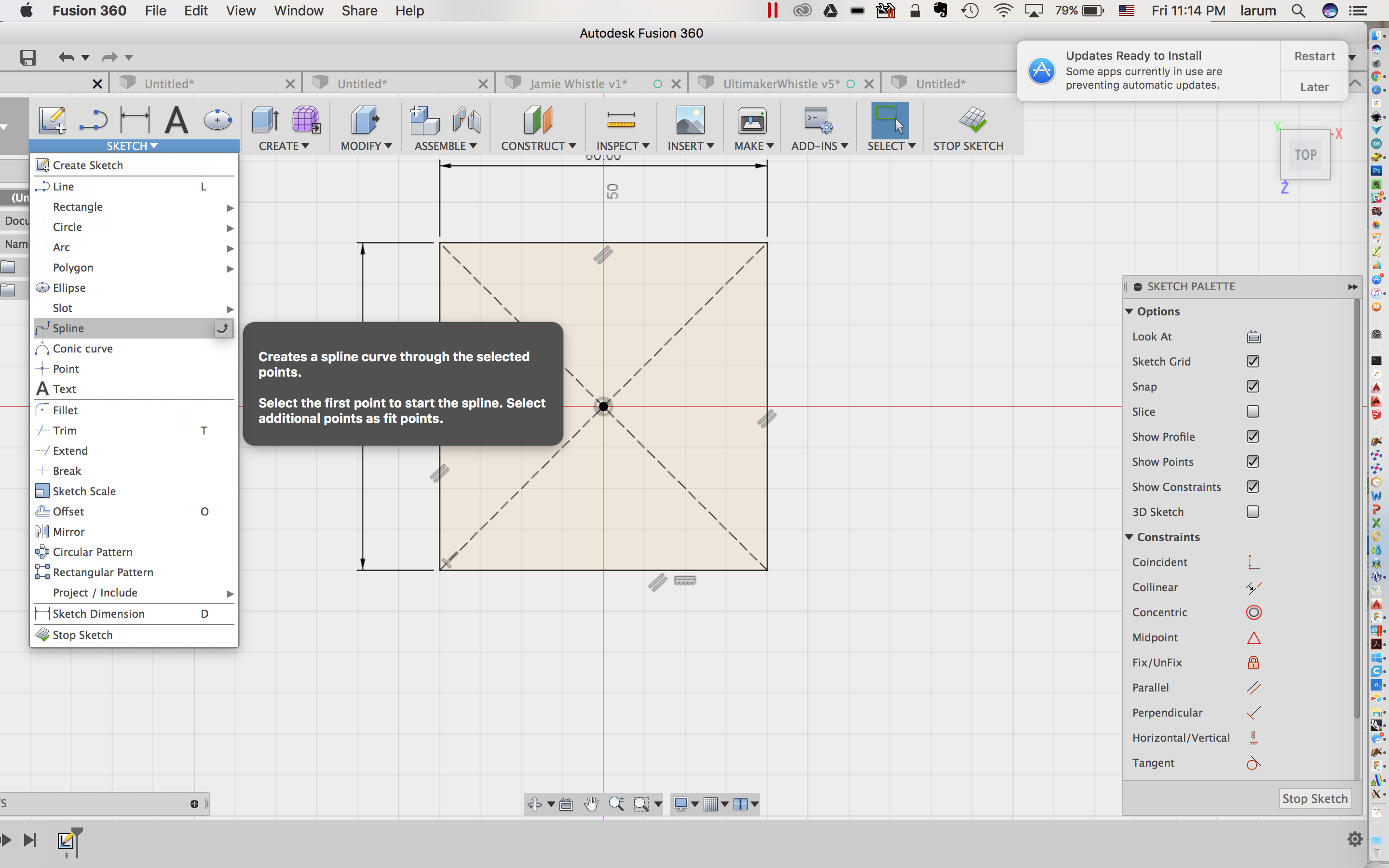This screenshot has width=1389, height=868.
Task: Select the Text tool toolbar icon
Action: tap(176, 120)
